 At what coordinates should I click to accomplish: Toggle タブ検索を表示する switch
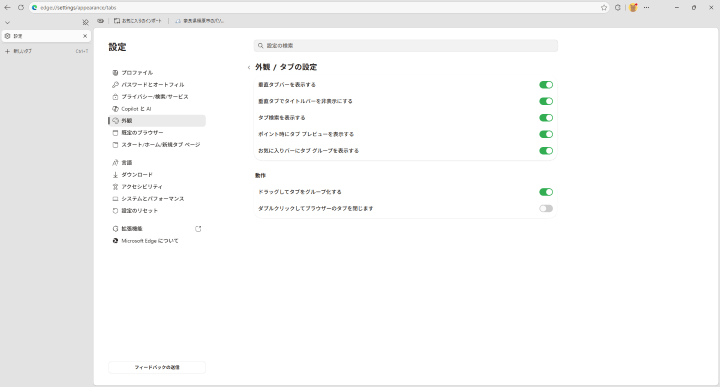coord(546,118)
